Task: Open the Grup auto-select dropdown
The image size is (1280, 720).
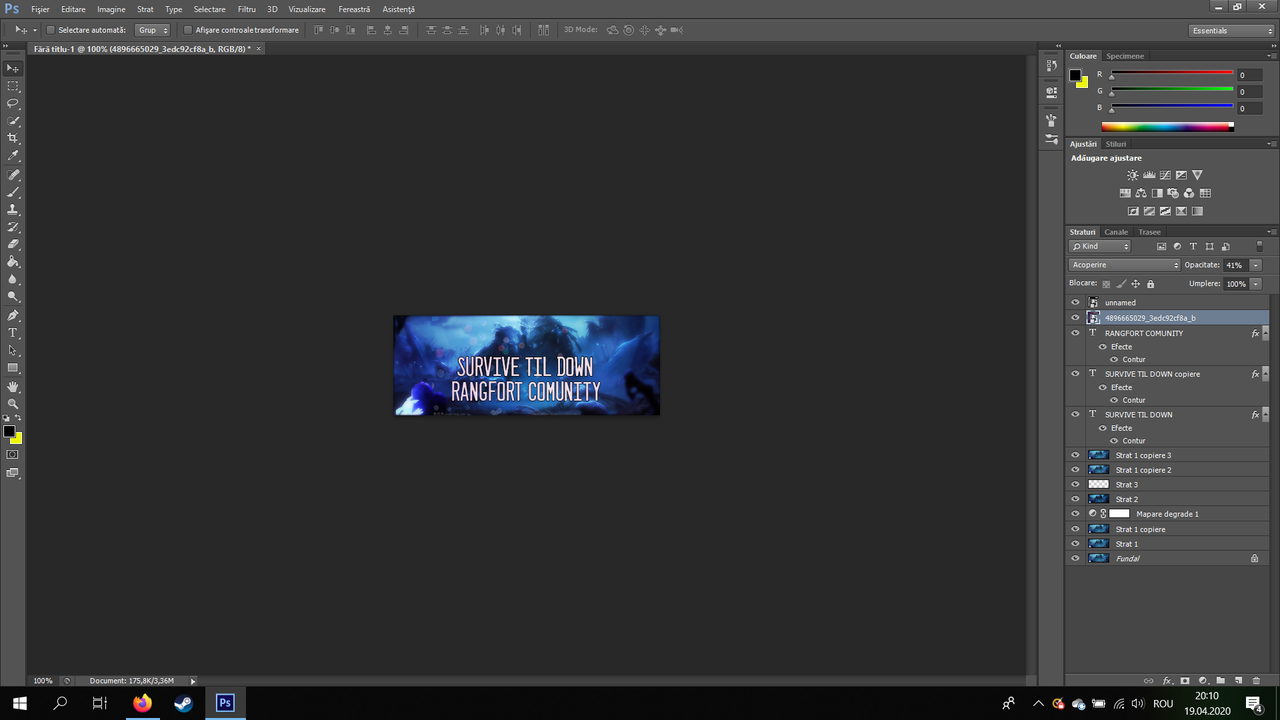Action: click(153, 30)
